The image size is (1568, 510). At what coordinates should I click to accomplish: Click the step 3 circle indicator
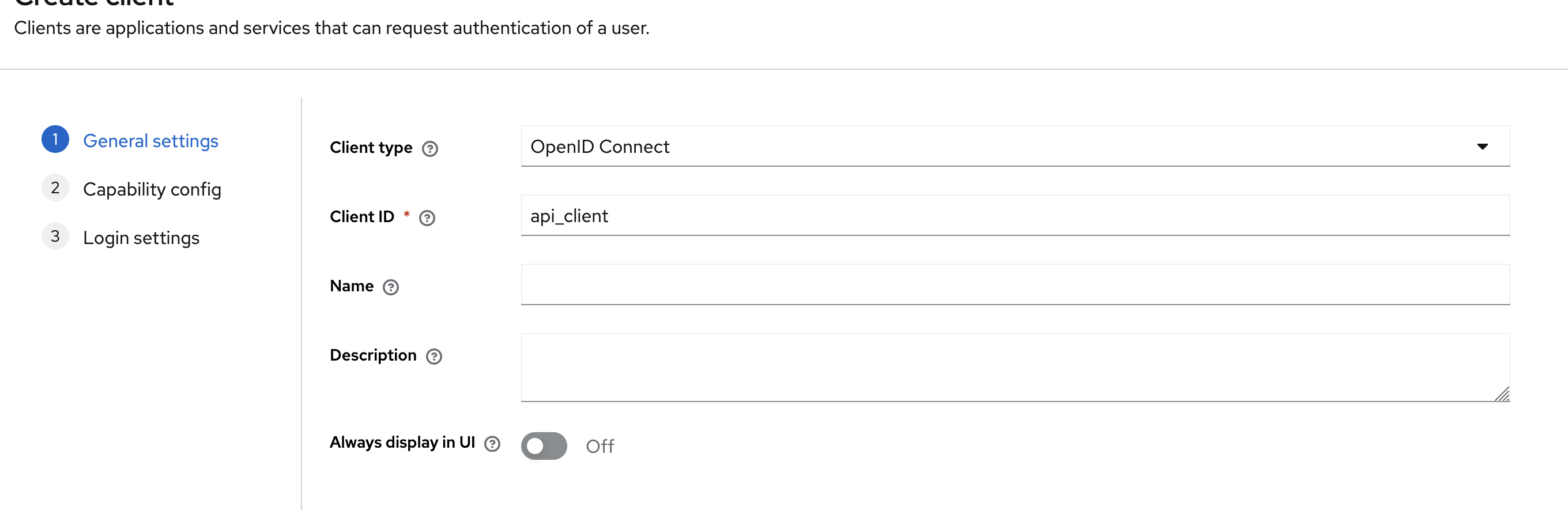55,236
